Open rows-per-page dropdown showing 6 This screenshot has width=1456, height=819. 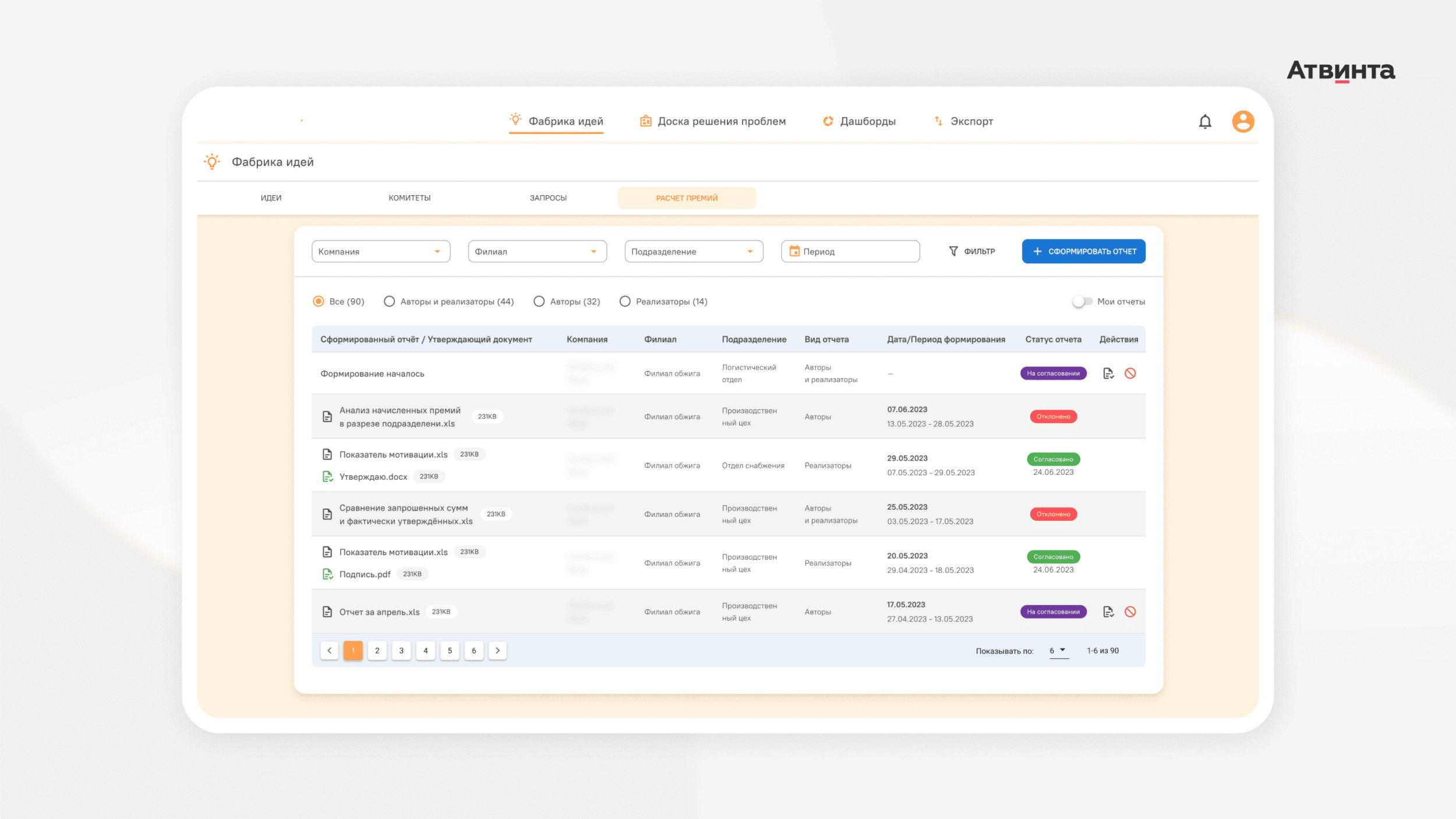(x=1058, y=651)
